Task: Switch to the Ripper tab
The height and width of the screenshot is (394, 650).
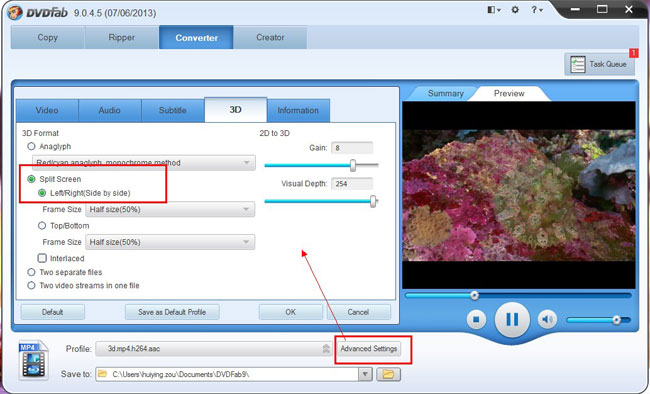Action: 122,37
